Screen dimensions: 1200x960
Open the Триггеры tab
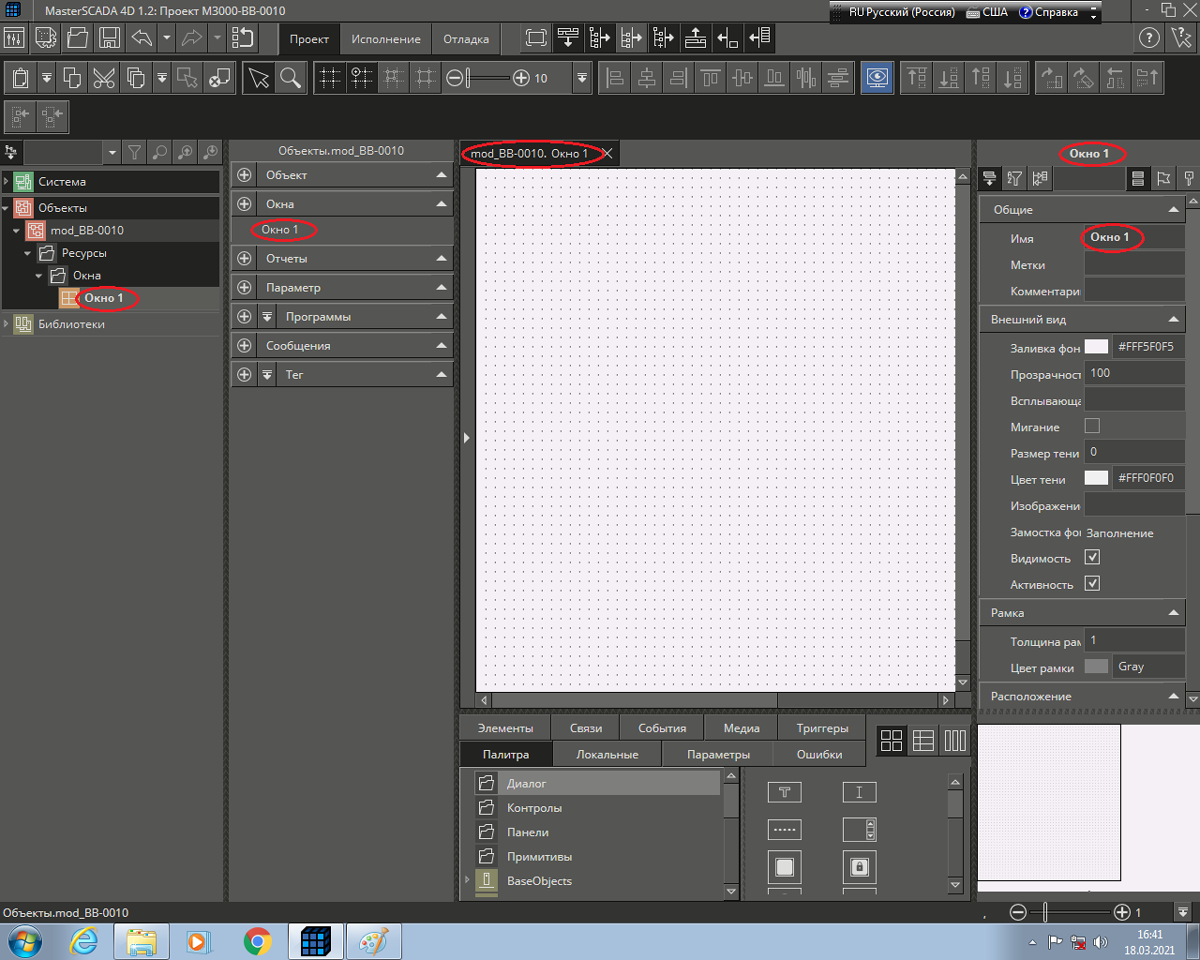click(x=822, y=728)
